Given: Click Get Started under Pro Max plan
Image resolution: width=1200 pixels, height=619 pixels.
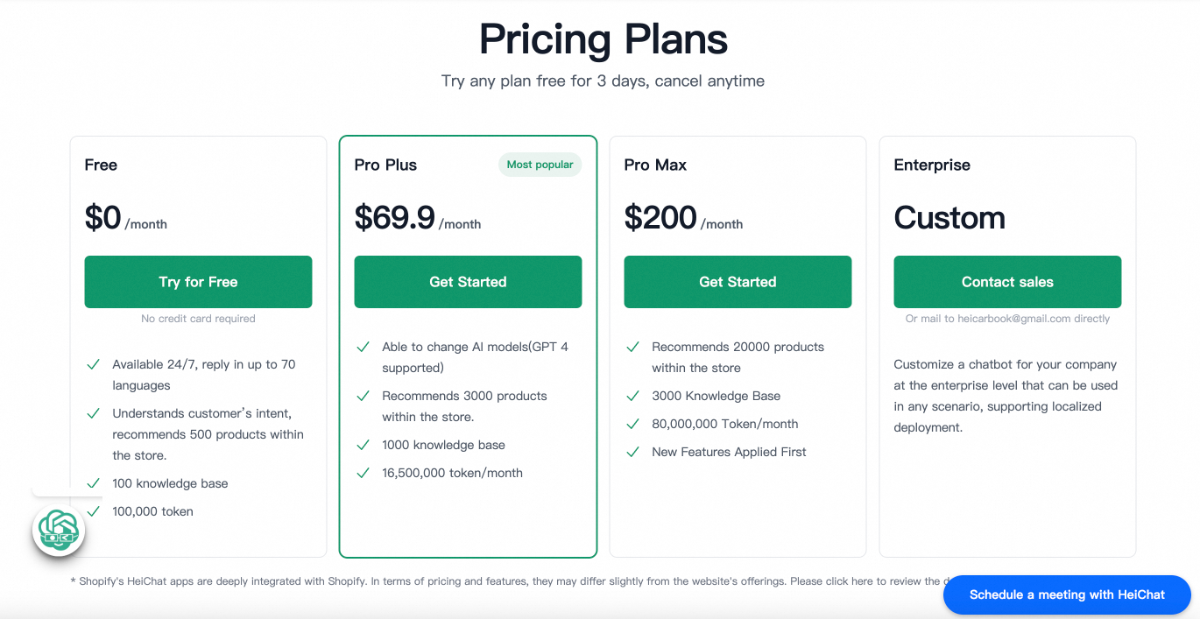Looking at the screenshot, I should pyautogui.click(x=738, y=282).
